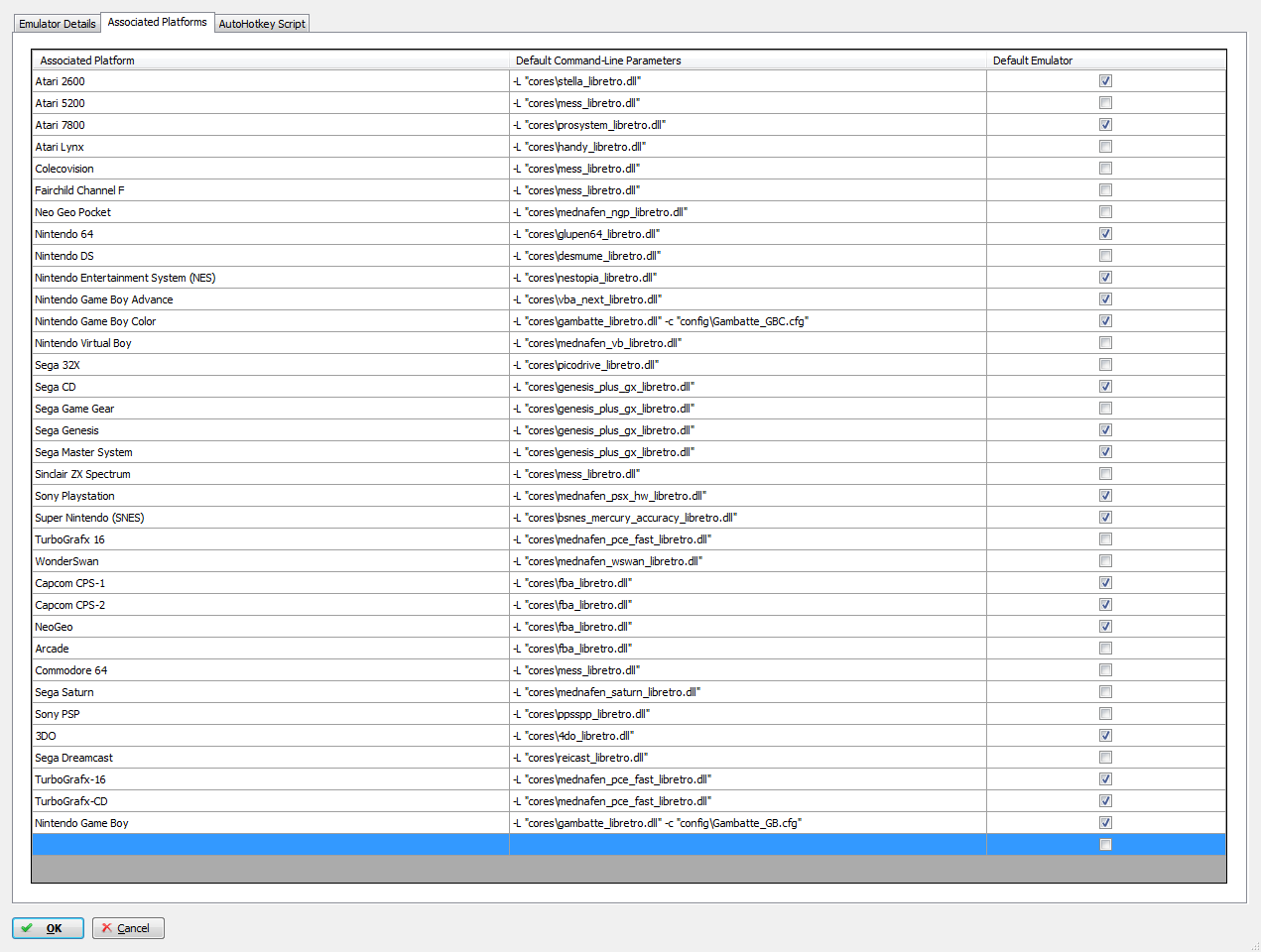This screenshot has height=952, width=1261.
Task: Toggle Default Emulator for Sega Dreamcast
Action: (x=1105, y=758)
